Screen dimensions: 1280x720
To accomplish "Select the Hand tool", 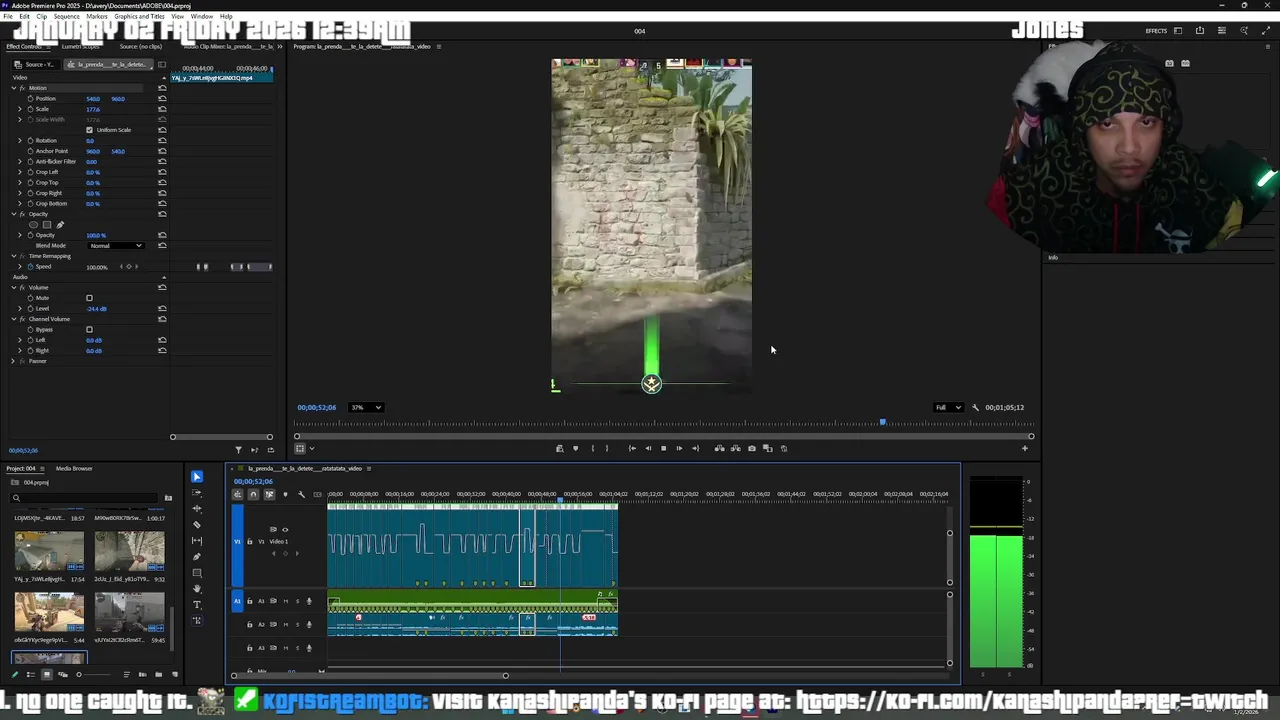I will [197, 589].
